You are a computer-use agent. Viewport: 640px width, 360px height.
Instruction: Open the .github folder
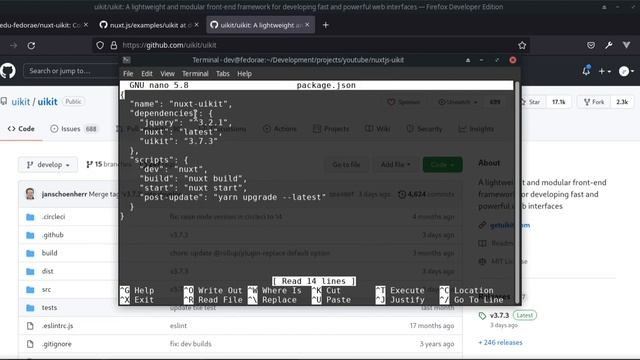tap(53, 235)
